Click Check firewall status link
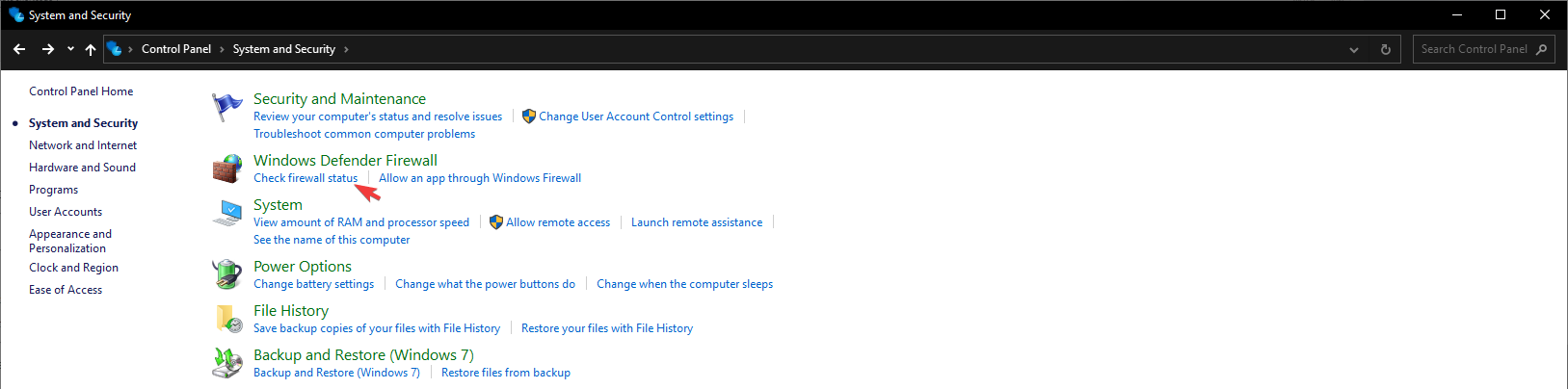 [305, 178]
